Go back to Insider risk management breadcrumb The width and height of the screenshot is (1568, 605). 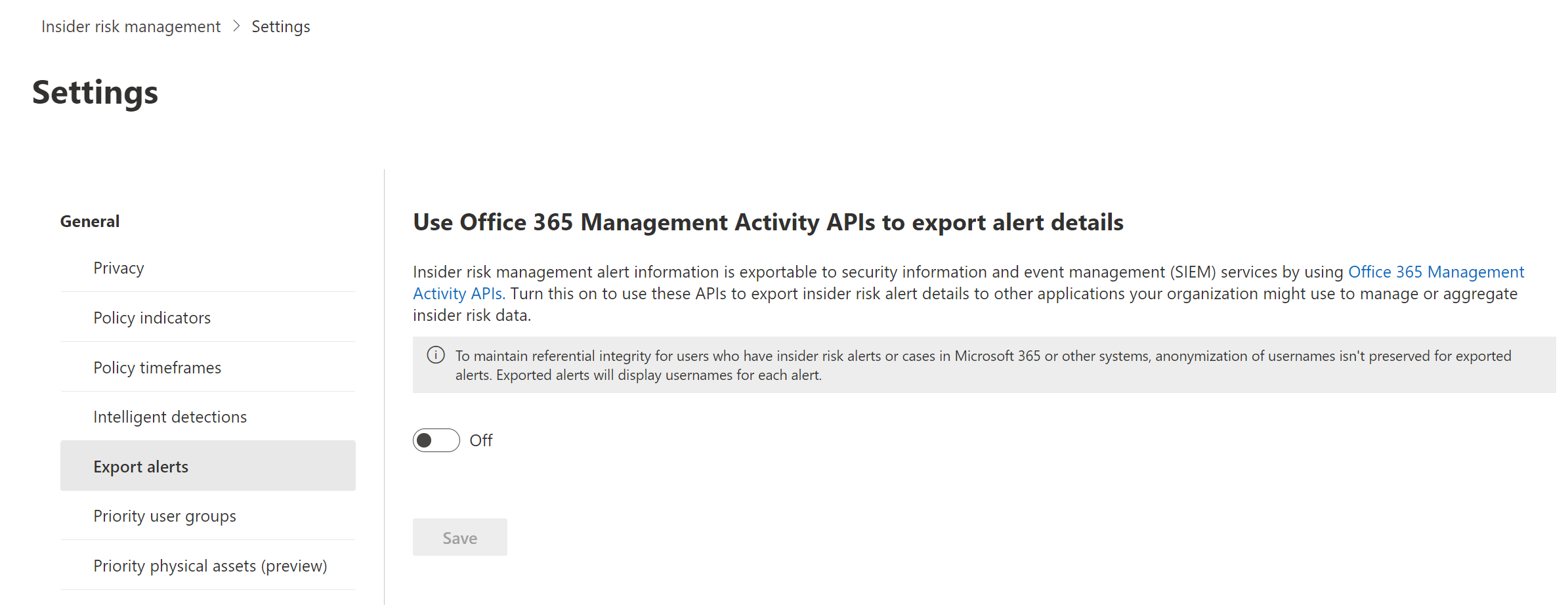click(131, 26)
